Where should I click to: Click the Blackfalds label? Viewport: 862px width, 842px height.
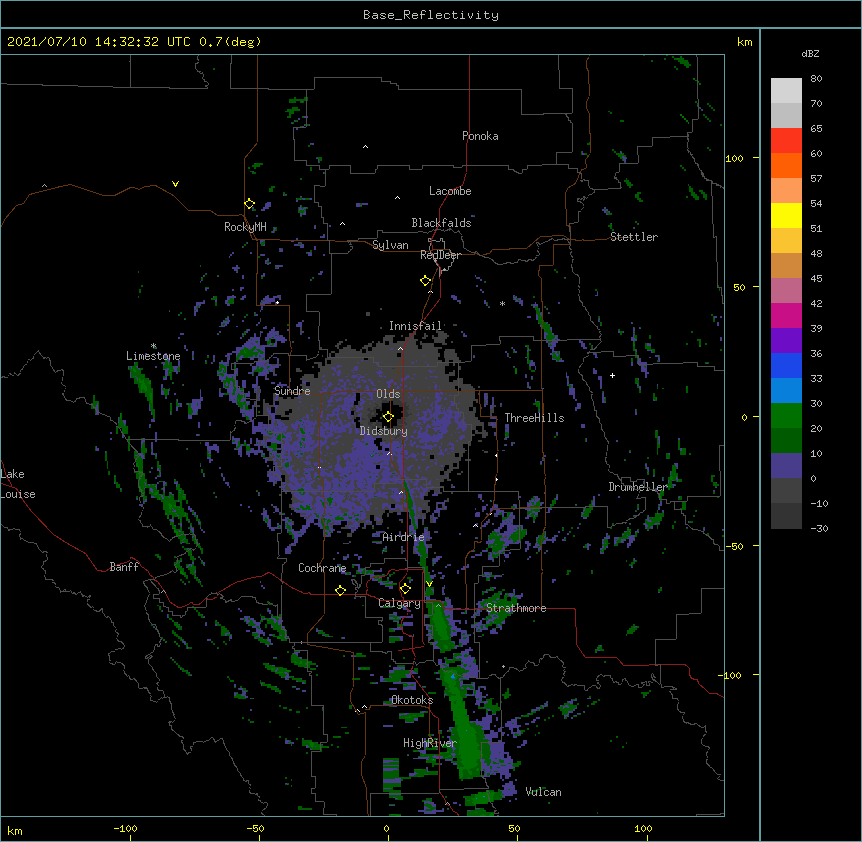[441, 223]
